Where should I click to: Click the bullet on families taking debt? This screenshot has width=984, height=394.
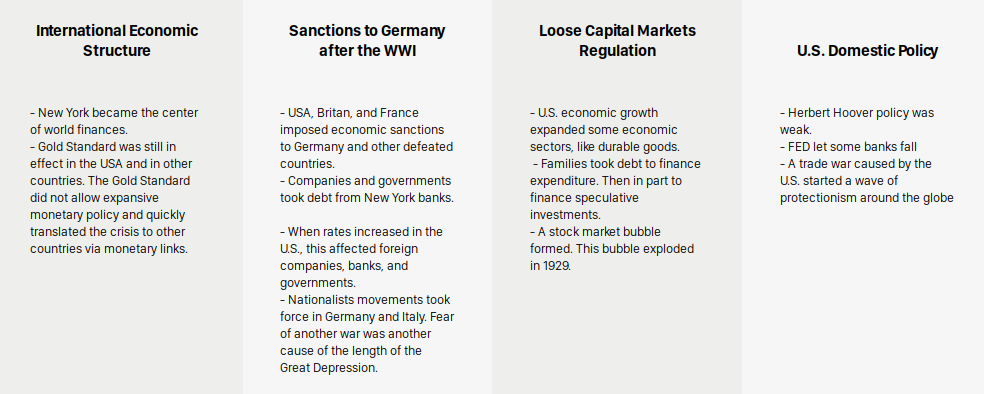click(615, 189)
